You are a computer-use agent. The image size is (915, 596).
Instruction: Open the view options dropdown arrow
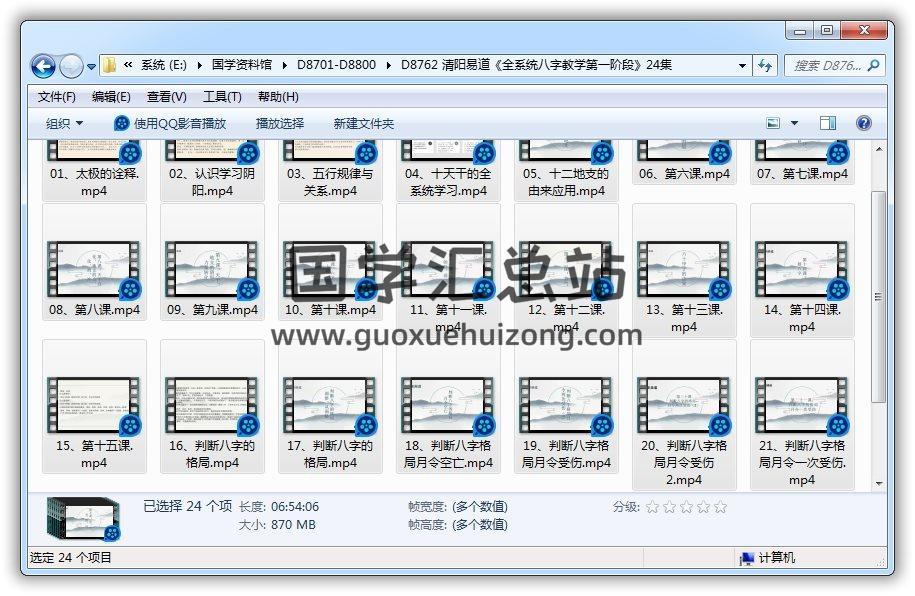coord(795,123)
